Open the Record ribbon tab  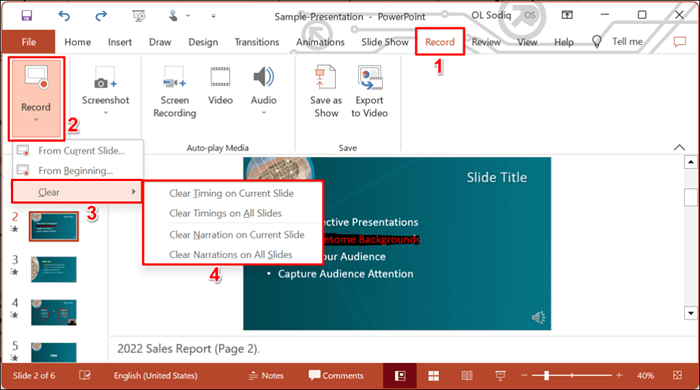tap(440, 42)
